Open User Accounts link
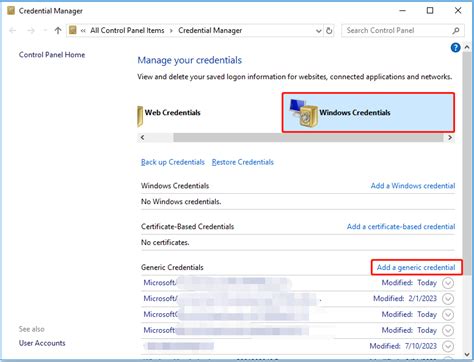This screenshot has height=362, width=474. (42, 343)
